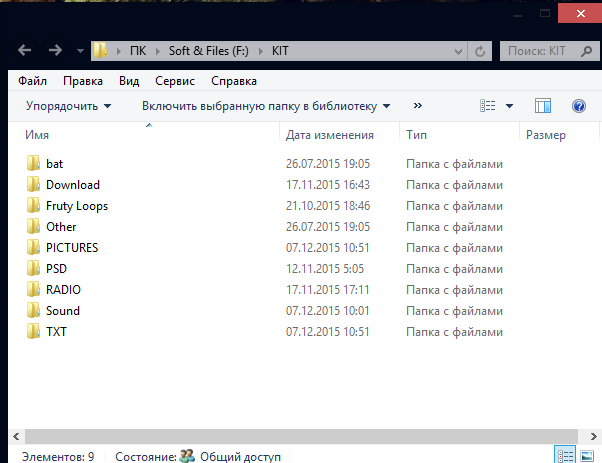This screenshot has width=602, height=463.
Task: Sort by Дата изменения column header
Action: pyautogui.click(x=330, y=135)
